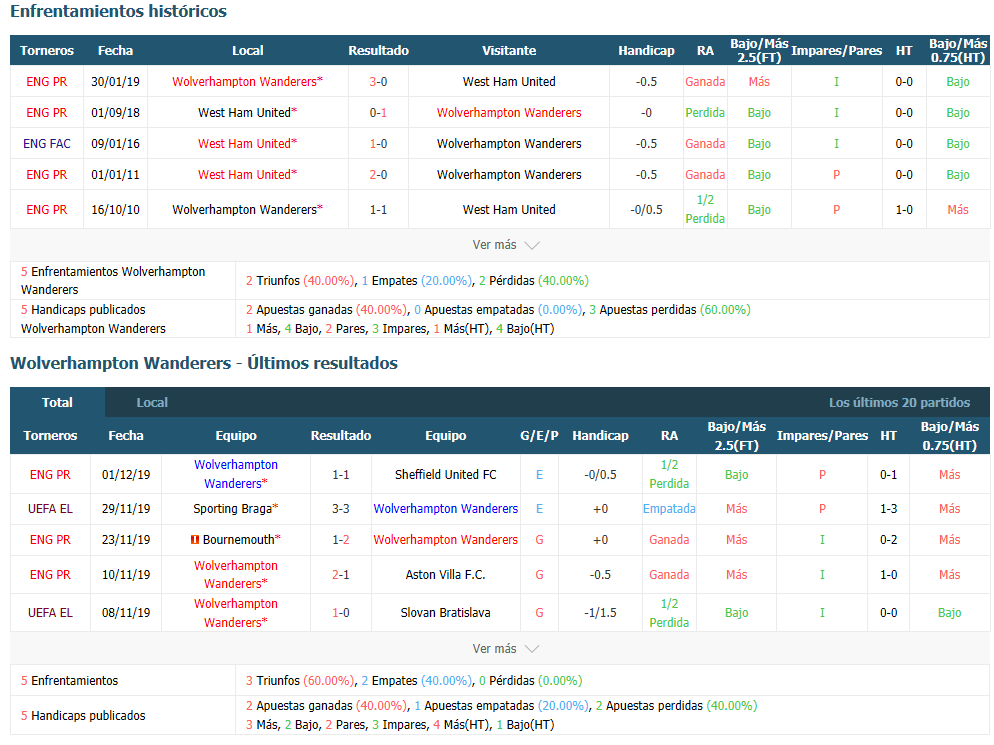
Task: Open West Ham United visitor in 30/01/19 row
Action: (509, 81)
